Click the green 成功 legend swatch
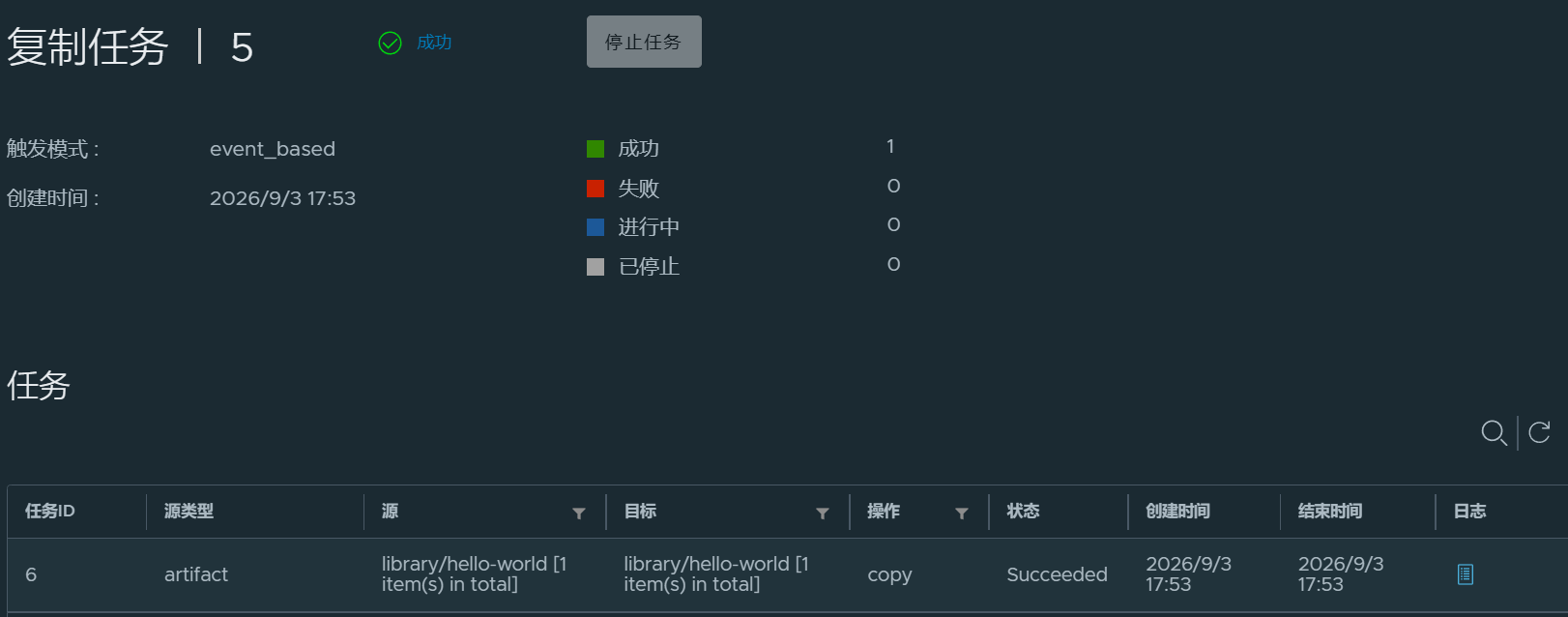 [x=595, y=149]
